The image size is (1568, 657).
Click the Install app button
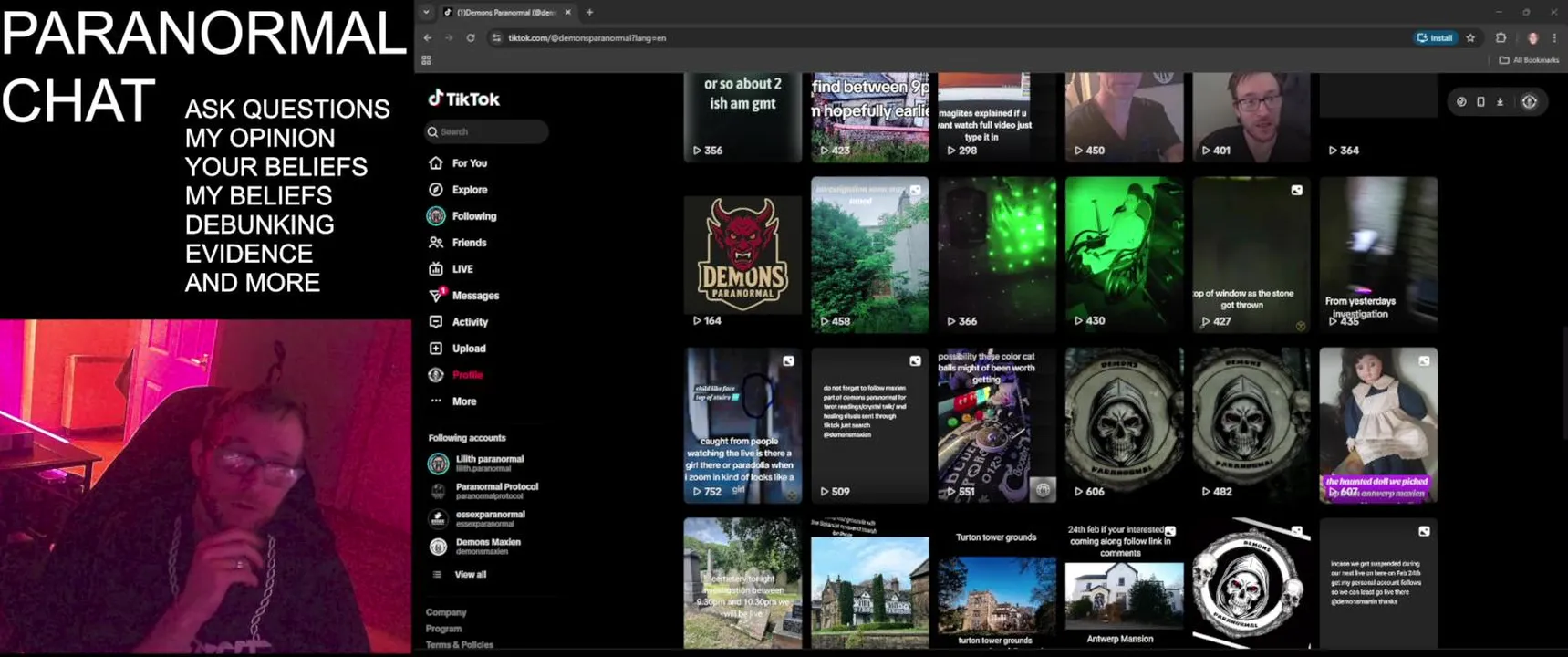(x=1435, y=37)
